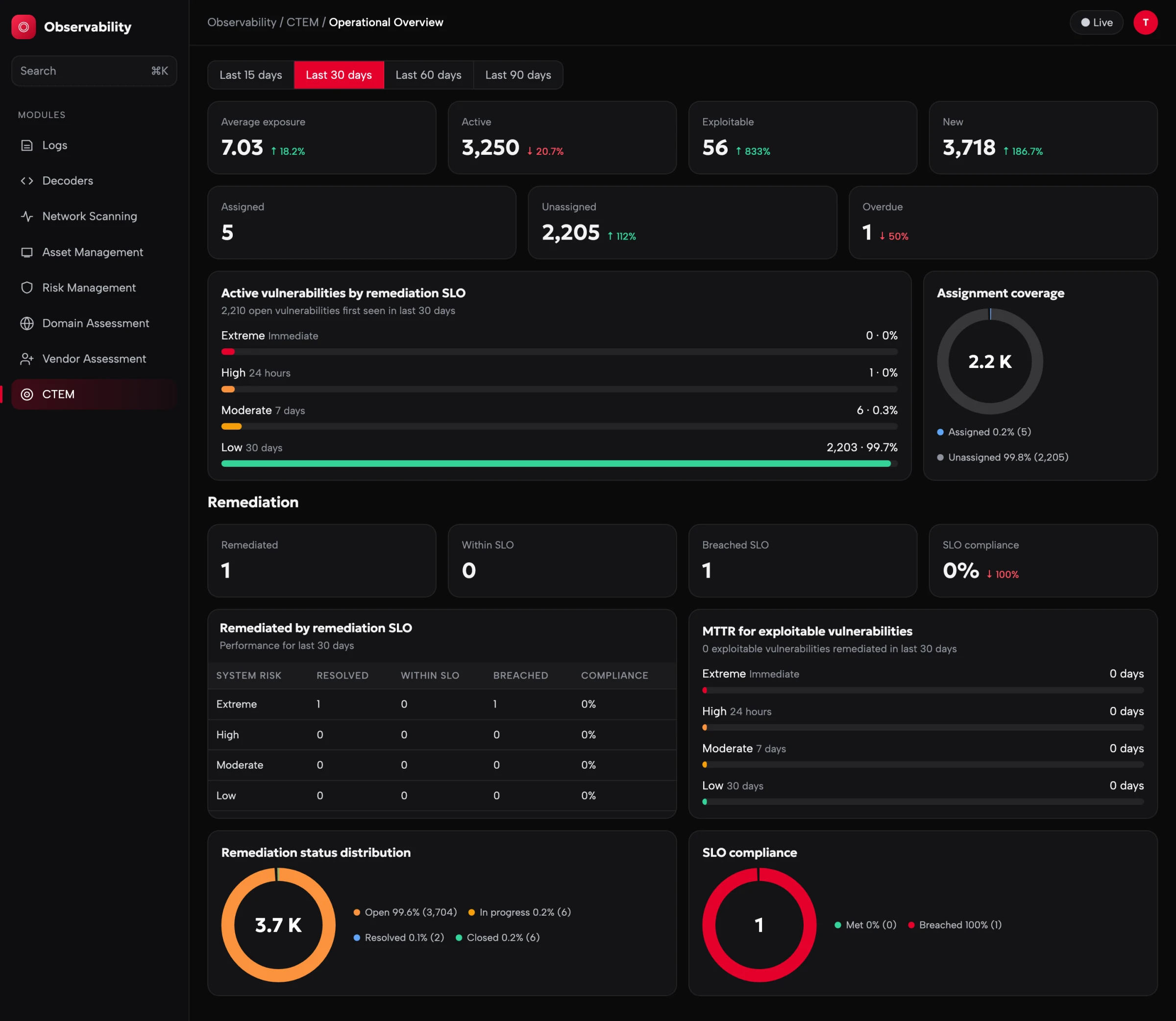Click the Network Scanning pulse icon

(x=27, y=217)
